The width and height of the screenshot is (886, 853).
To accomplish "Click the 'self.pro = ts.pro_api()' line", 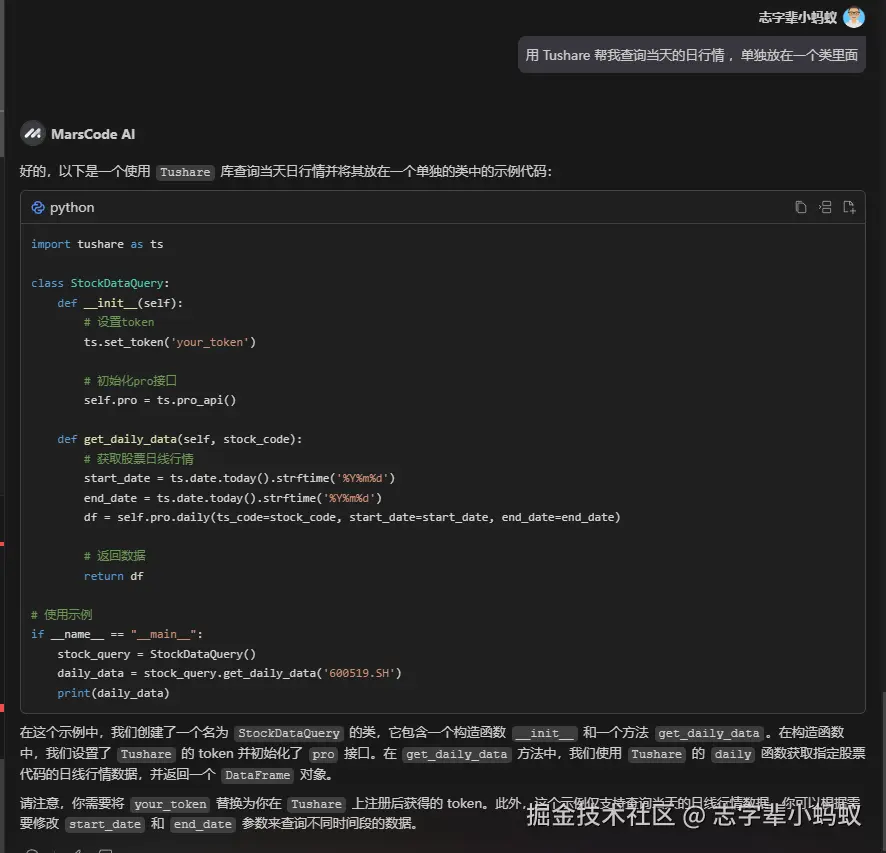I will pyautogui.click(x=160, y=400).
